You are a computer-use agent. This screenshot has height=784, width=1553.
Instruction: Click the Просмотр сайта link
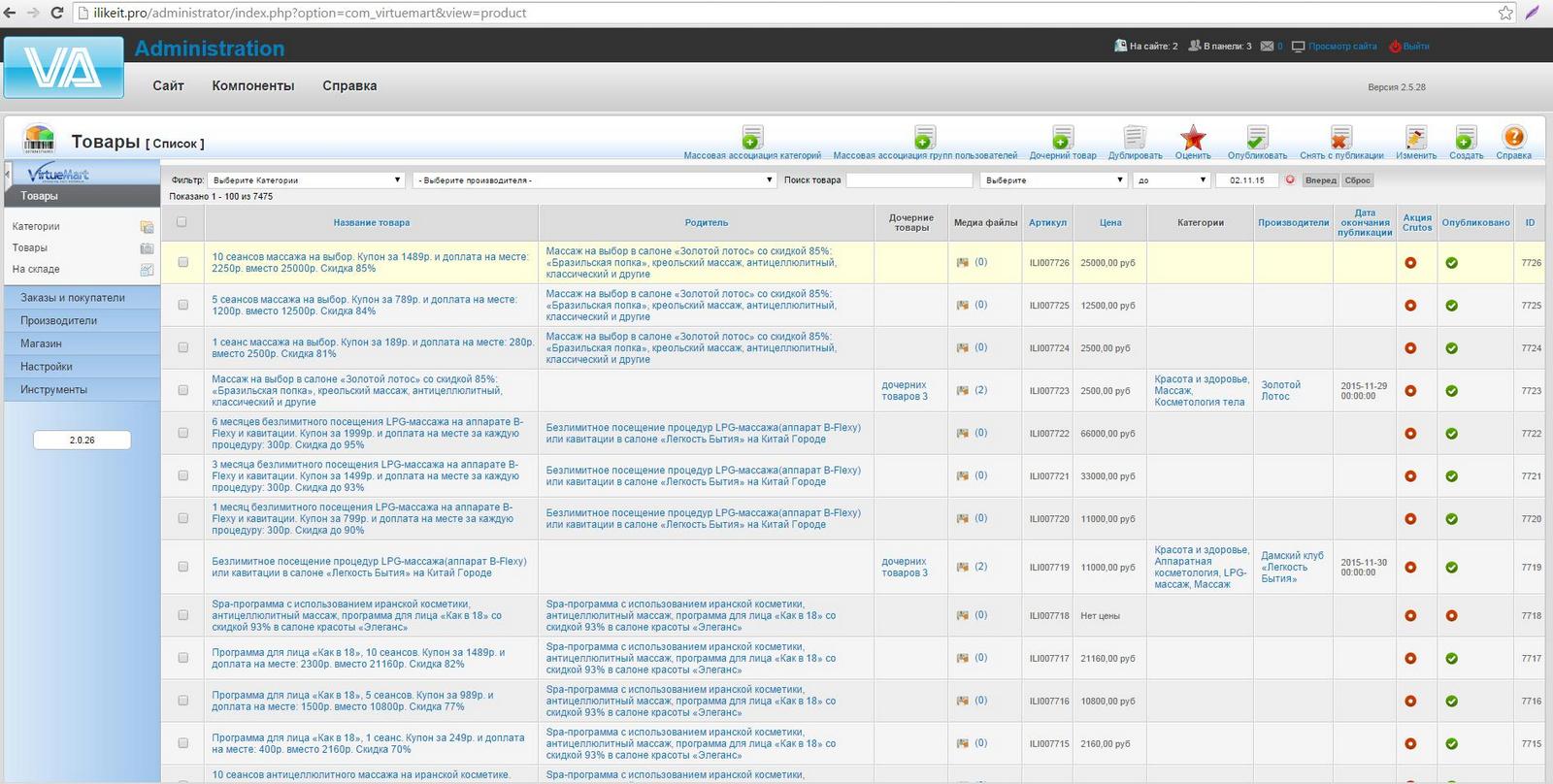[x=1342, y=46]
